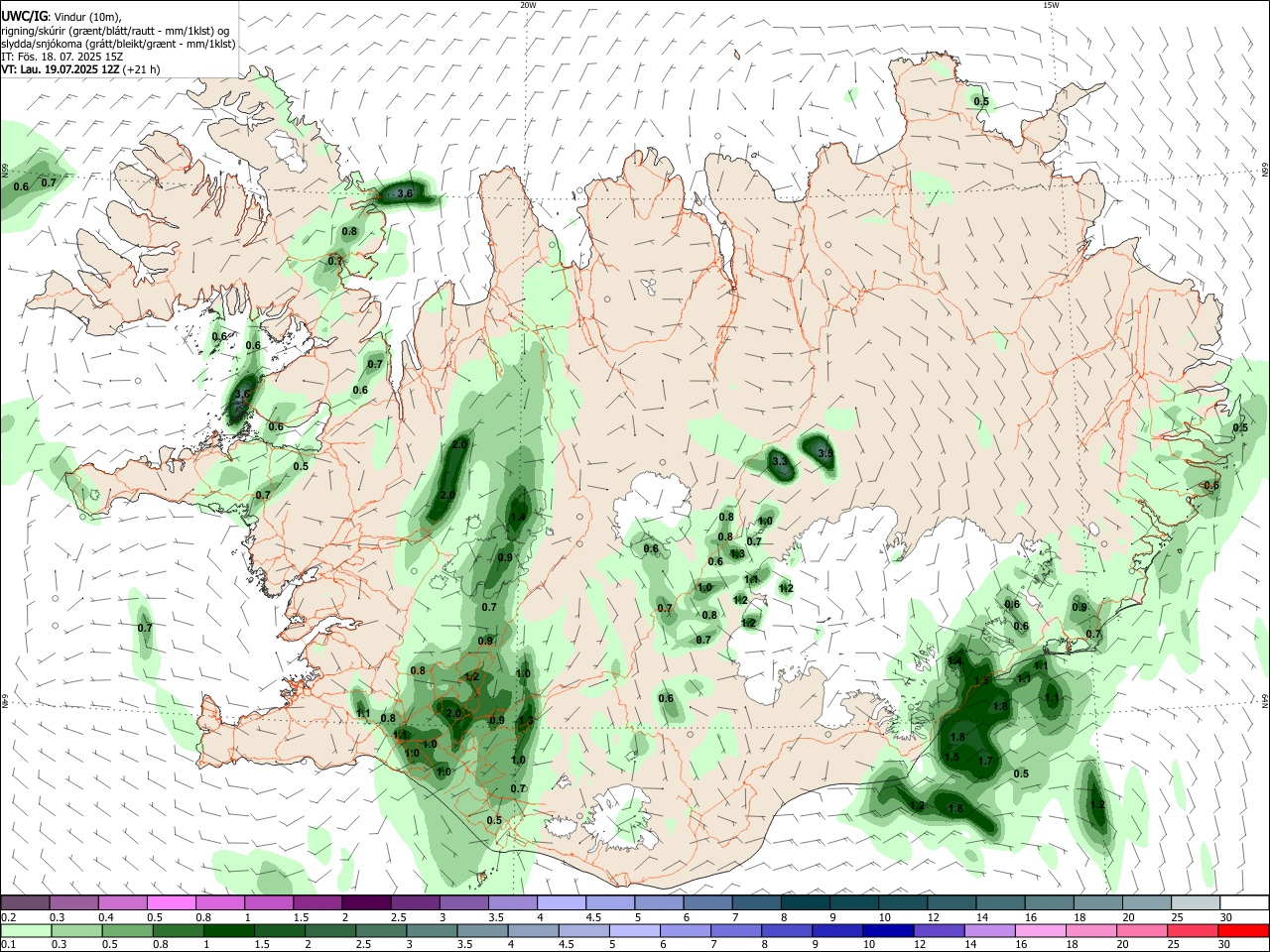
Task: Click the pale grey snow swatch labeled 25
Action: point(1196,902)
